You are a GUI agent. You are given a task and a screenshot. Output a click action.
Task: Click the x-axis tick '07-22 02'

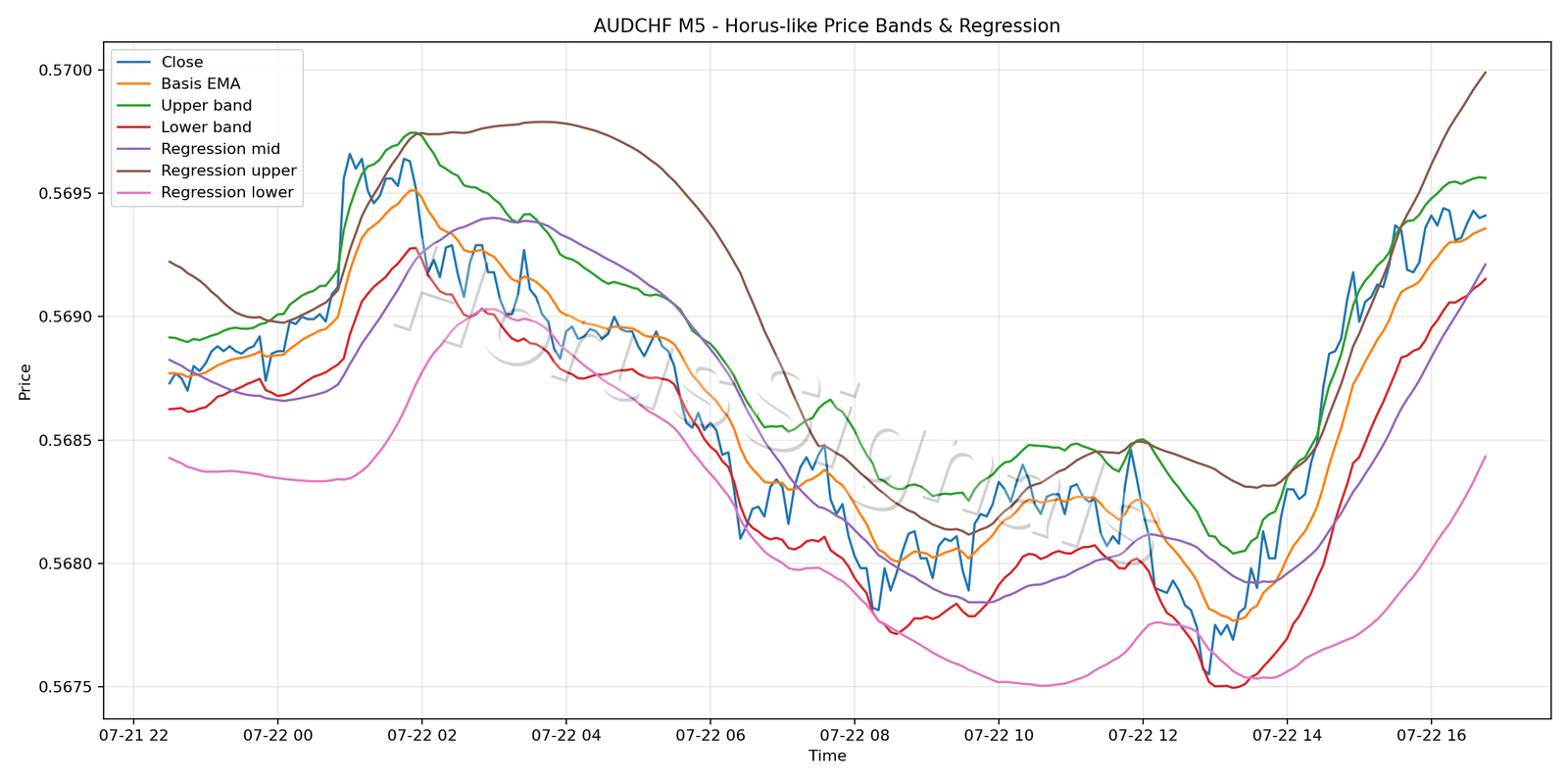pyautogui.click(x=421, y=734)
